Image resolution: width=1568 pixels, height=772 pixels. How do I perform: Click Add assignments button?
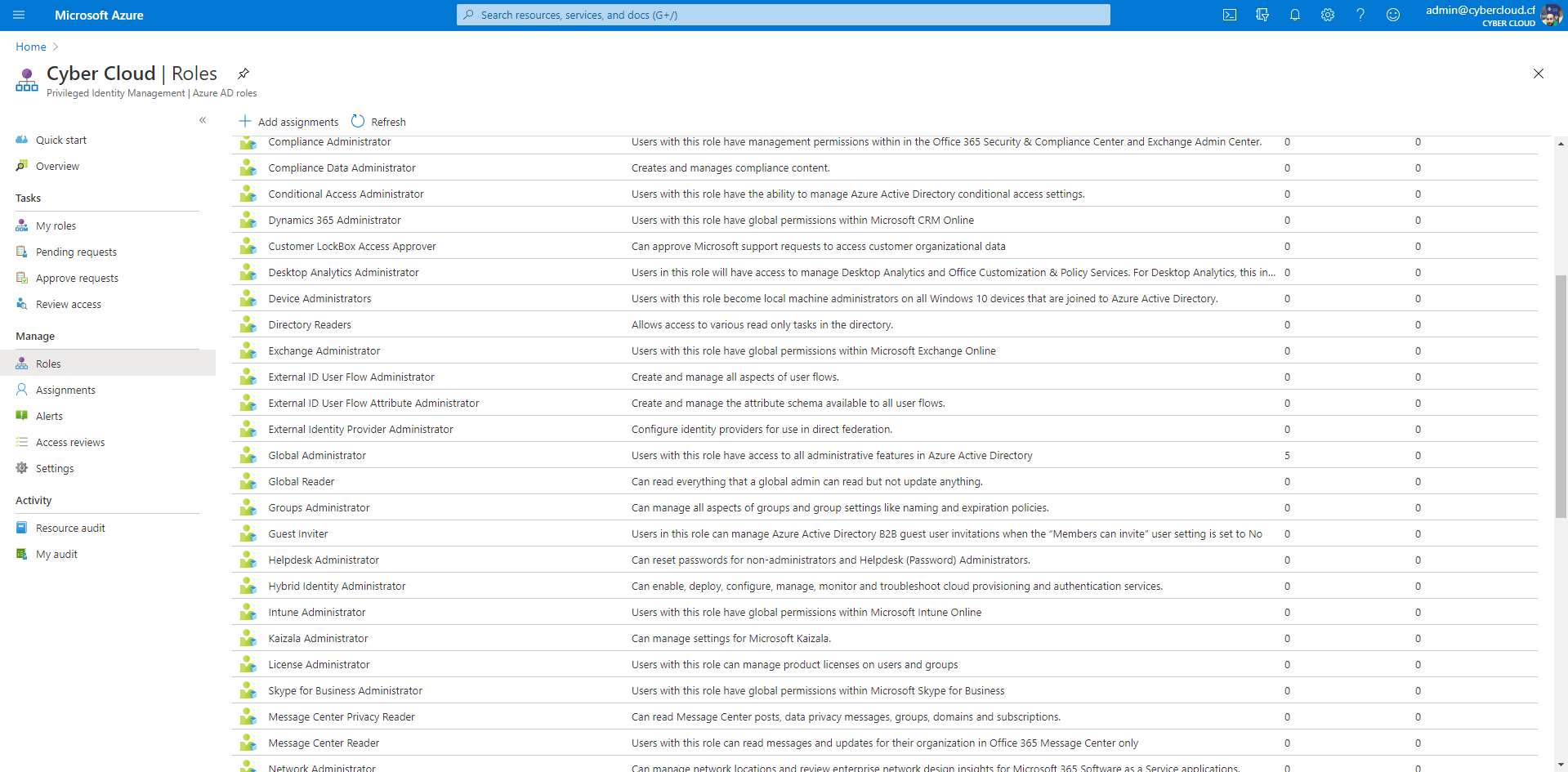coord(288,122)
